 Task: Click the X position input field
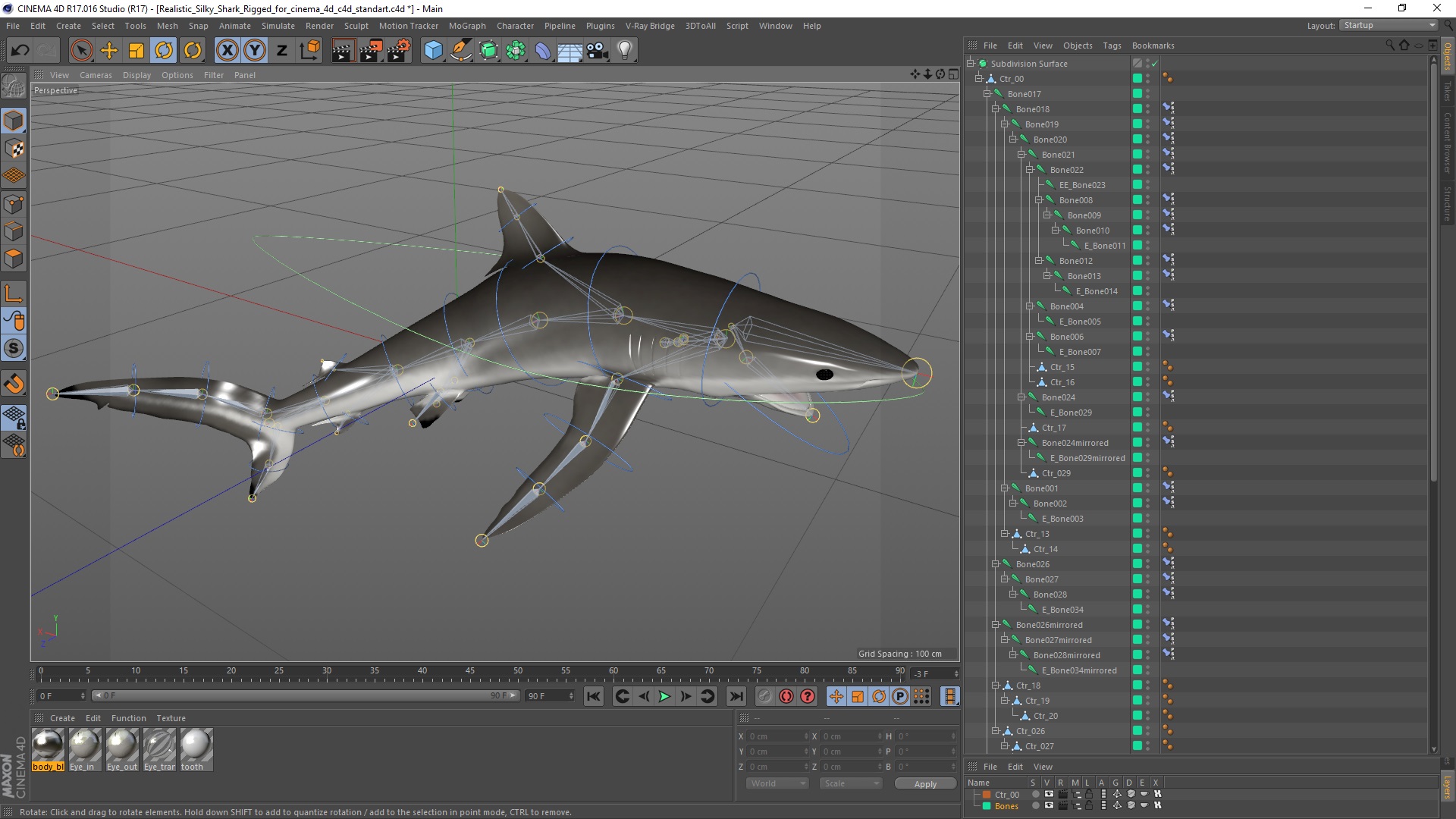click(778, 736)
